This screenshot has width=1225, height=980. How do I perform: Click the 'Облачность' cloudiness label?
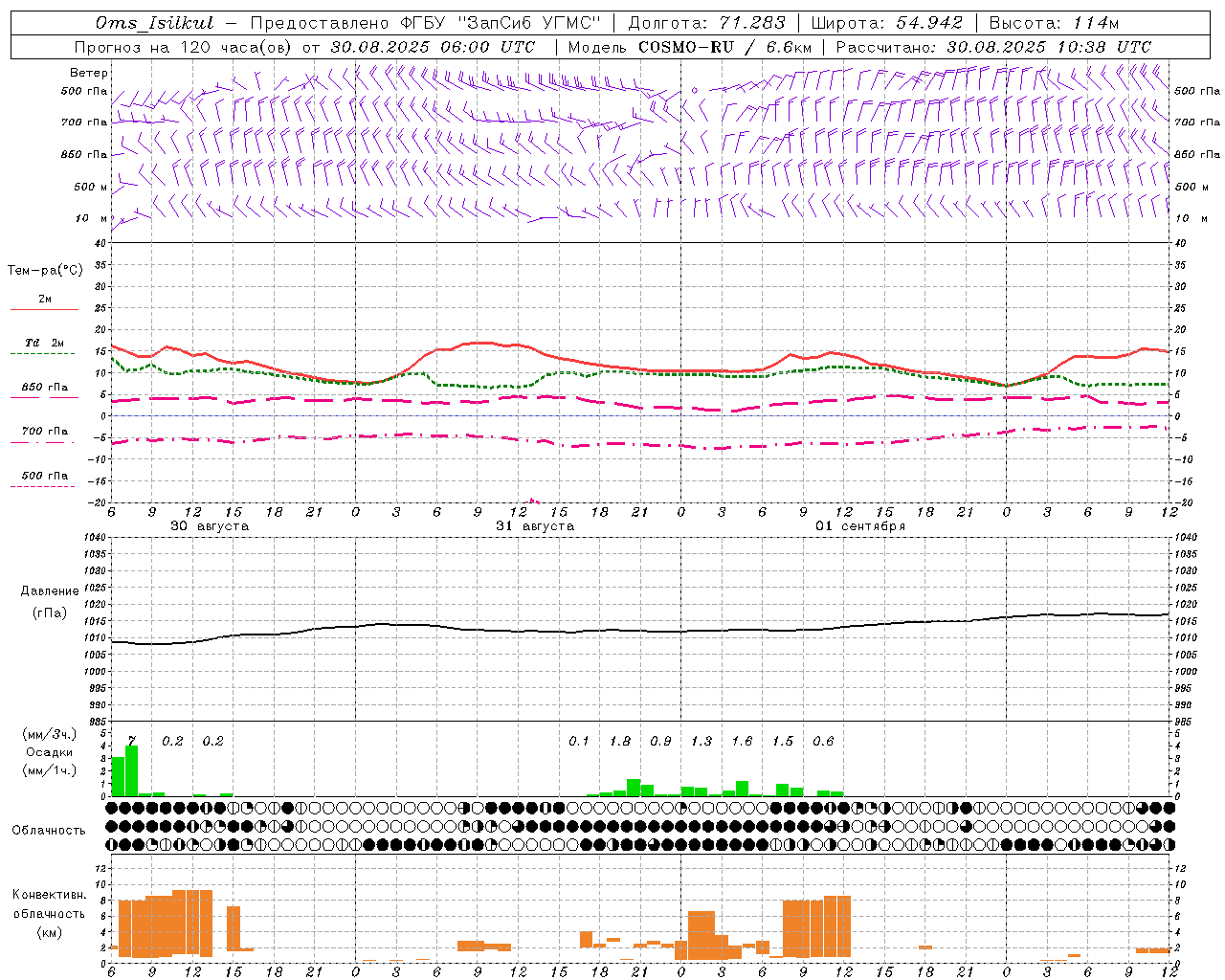pyautogui.click(x=49, y=830)
